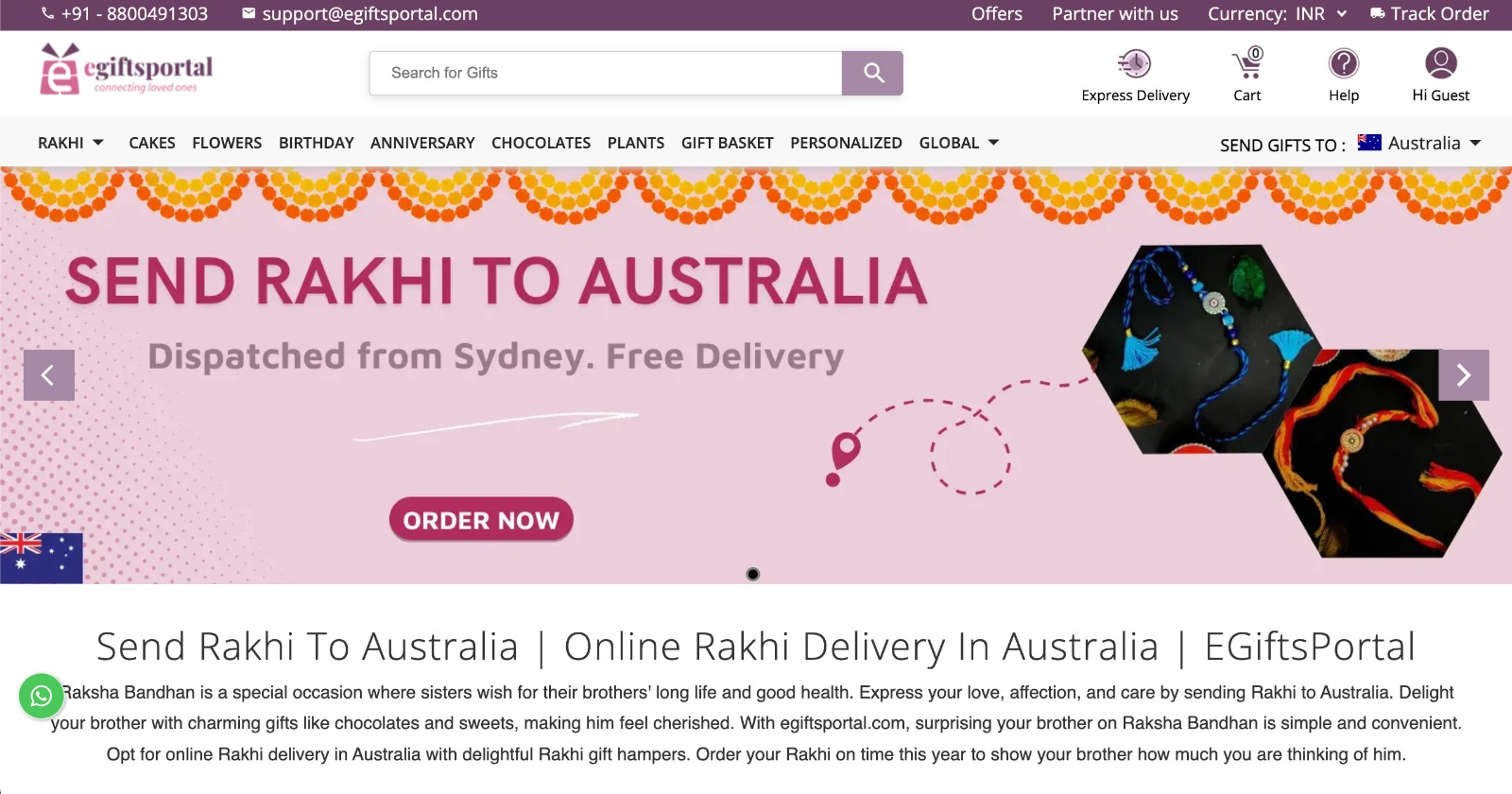Select the banner carousel dot indicator
This screenshot has width=1512, height=794.
coord(753,574)
